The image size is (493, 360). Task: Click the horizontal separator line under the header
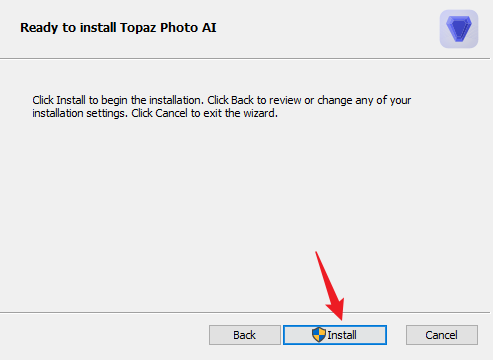(x=245, y=59)
